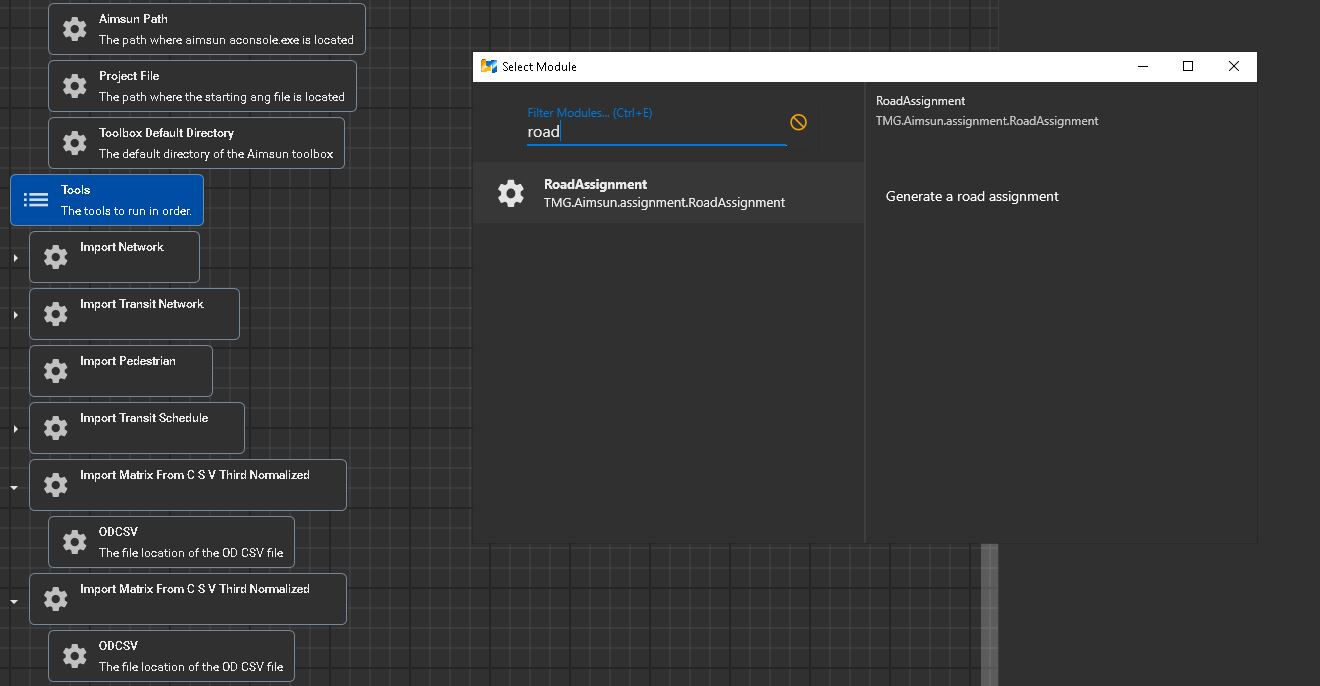The image size is (1320, 686).
Task: Click the gear icon on Import Transit Schedule
Action: point(55,427)
